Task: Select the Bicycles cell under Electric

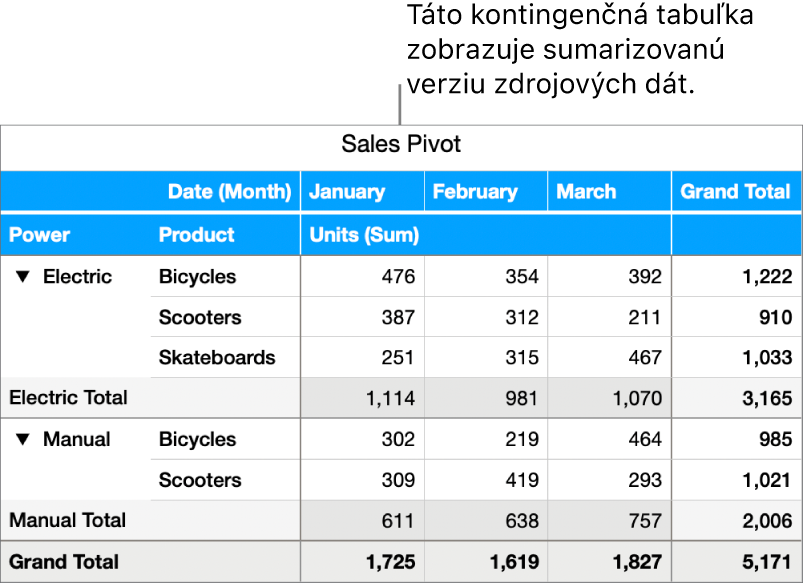Action: coord(197,277)
